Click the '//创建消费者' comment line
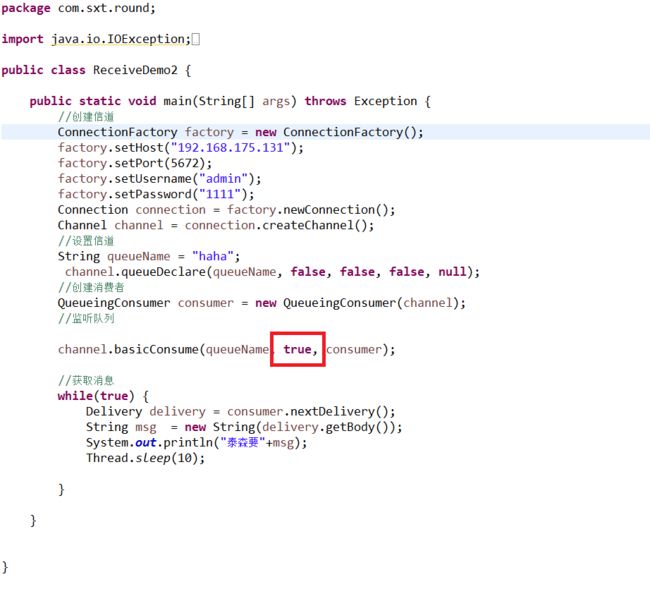 (x=91, y=287)
